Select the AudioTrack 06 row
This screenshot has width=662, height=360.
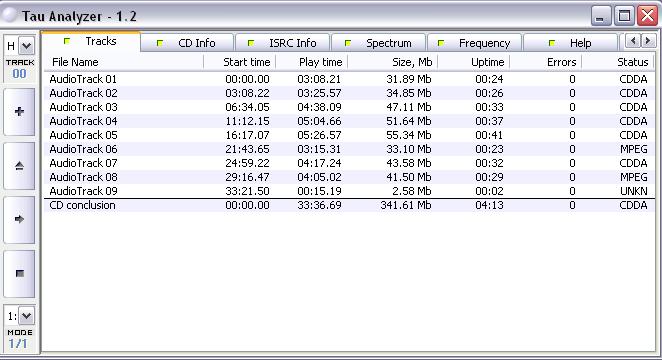(x=349, y=149)
